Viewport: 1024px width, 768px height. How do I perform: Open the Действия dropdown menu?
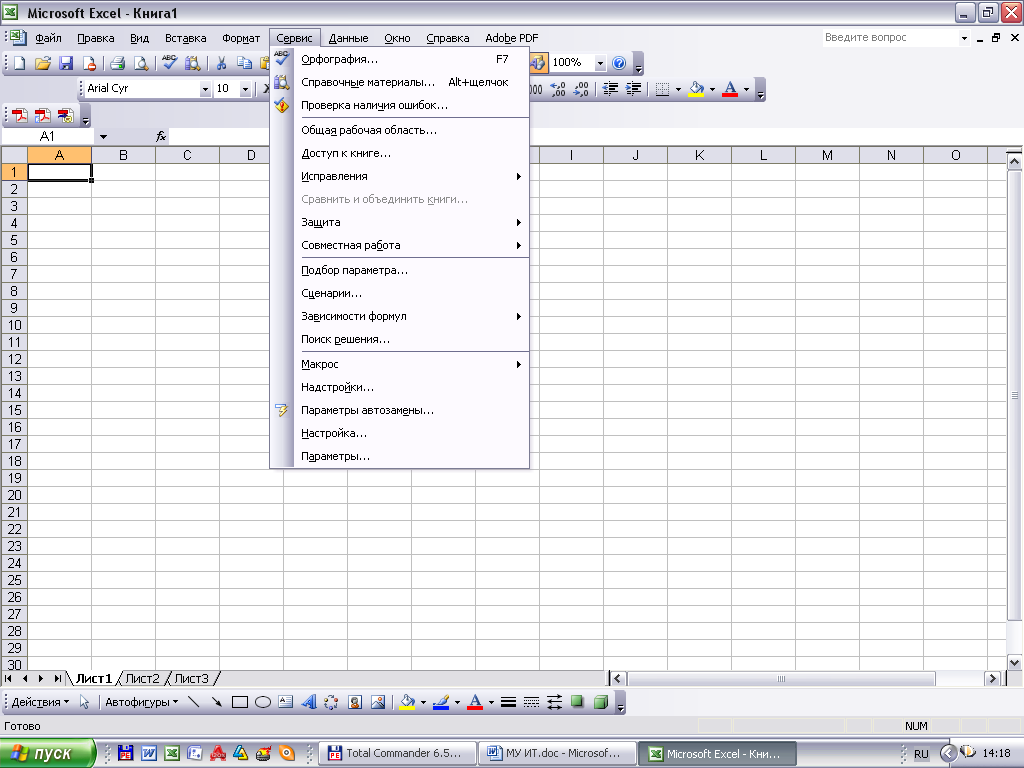pos(40,702)
